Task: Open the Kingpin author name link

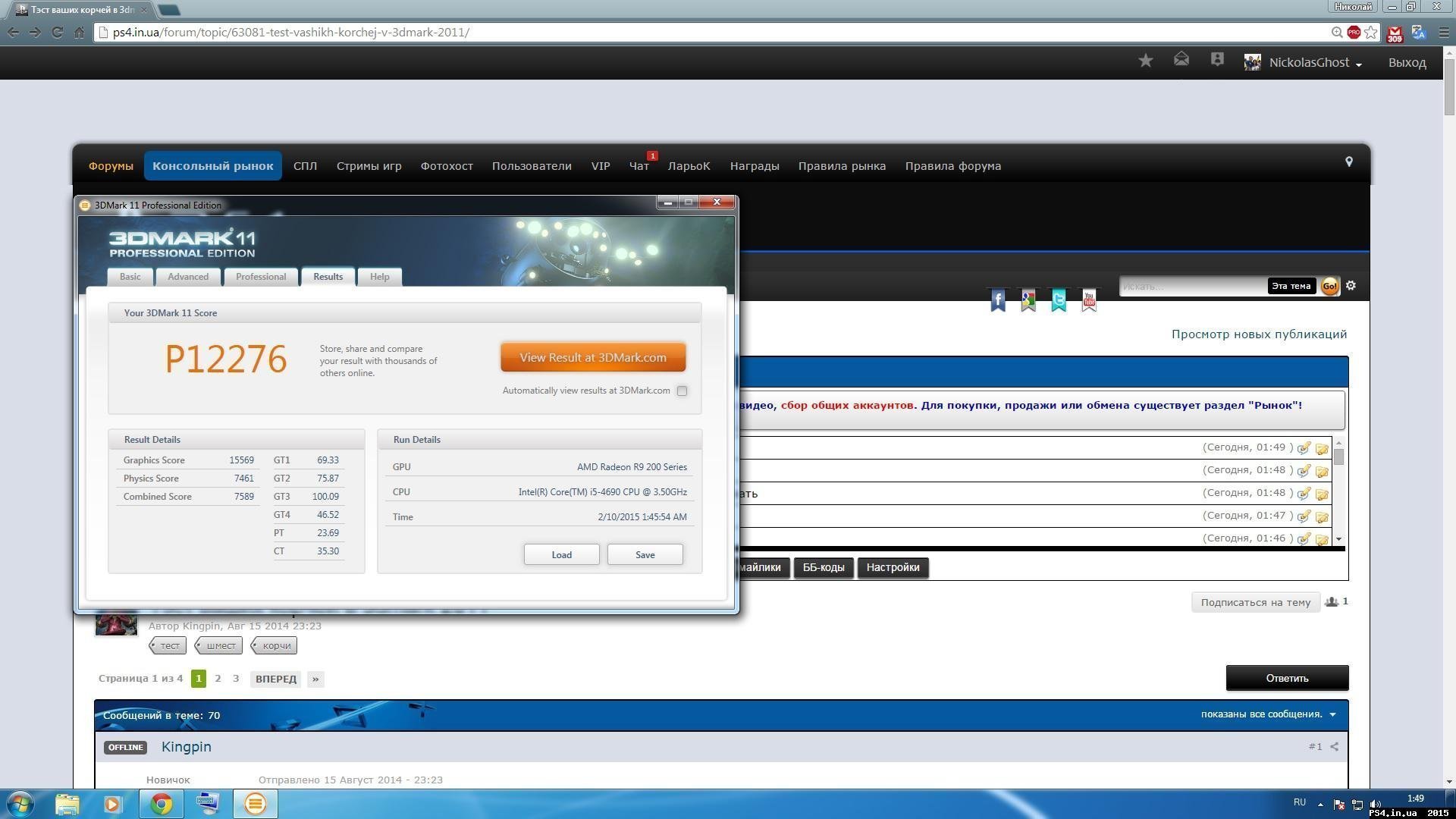Action: [186, 747]
